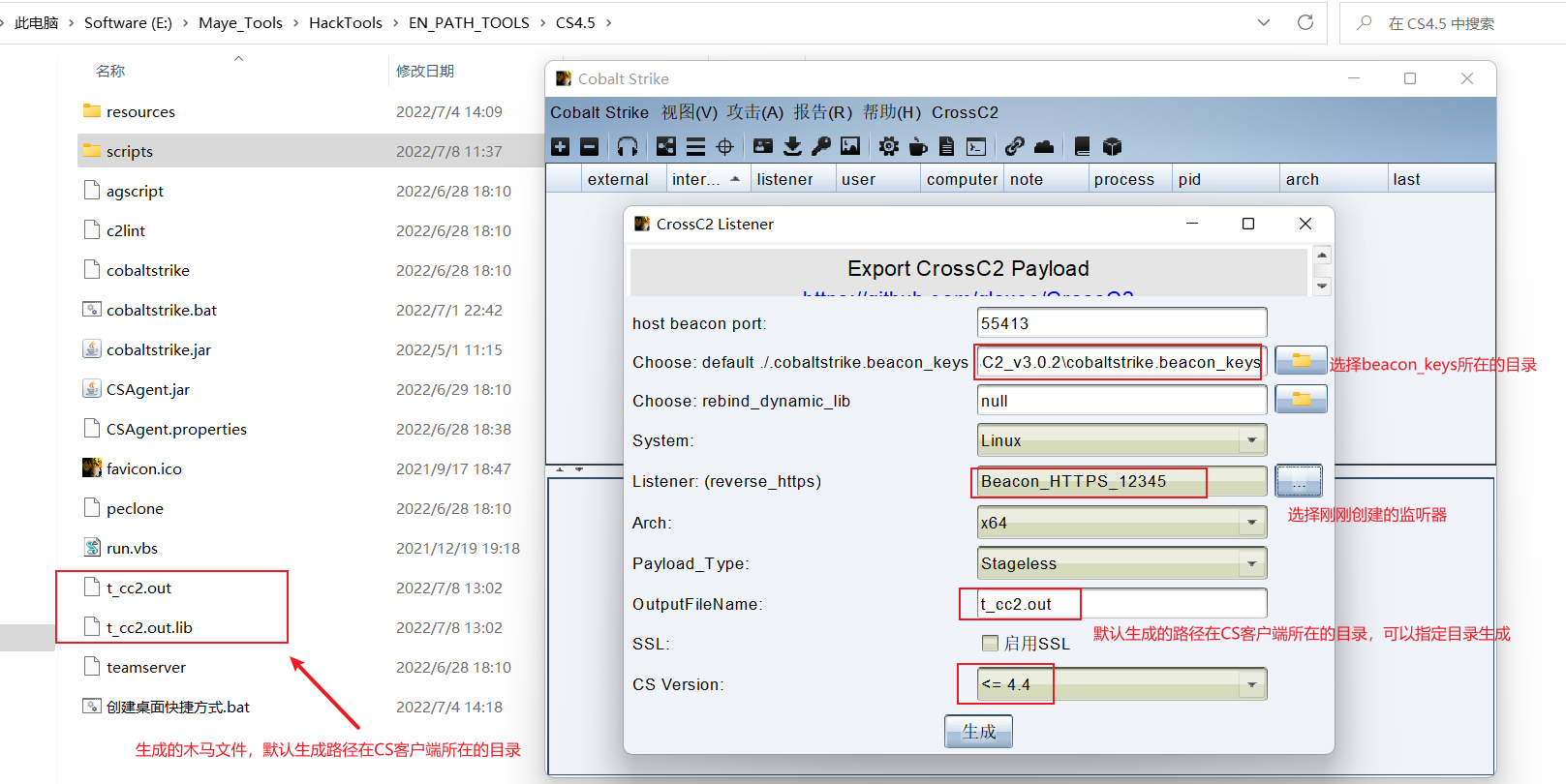This screenshot has width=1566, height=784.
Task: Click folder icon to browse rebind_dynamic_lib
Action: [x=1301, y=399]
